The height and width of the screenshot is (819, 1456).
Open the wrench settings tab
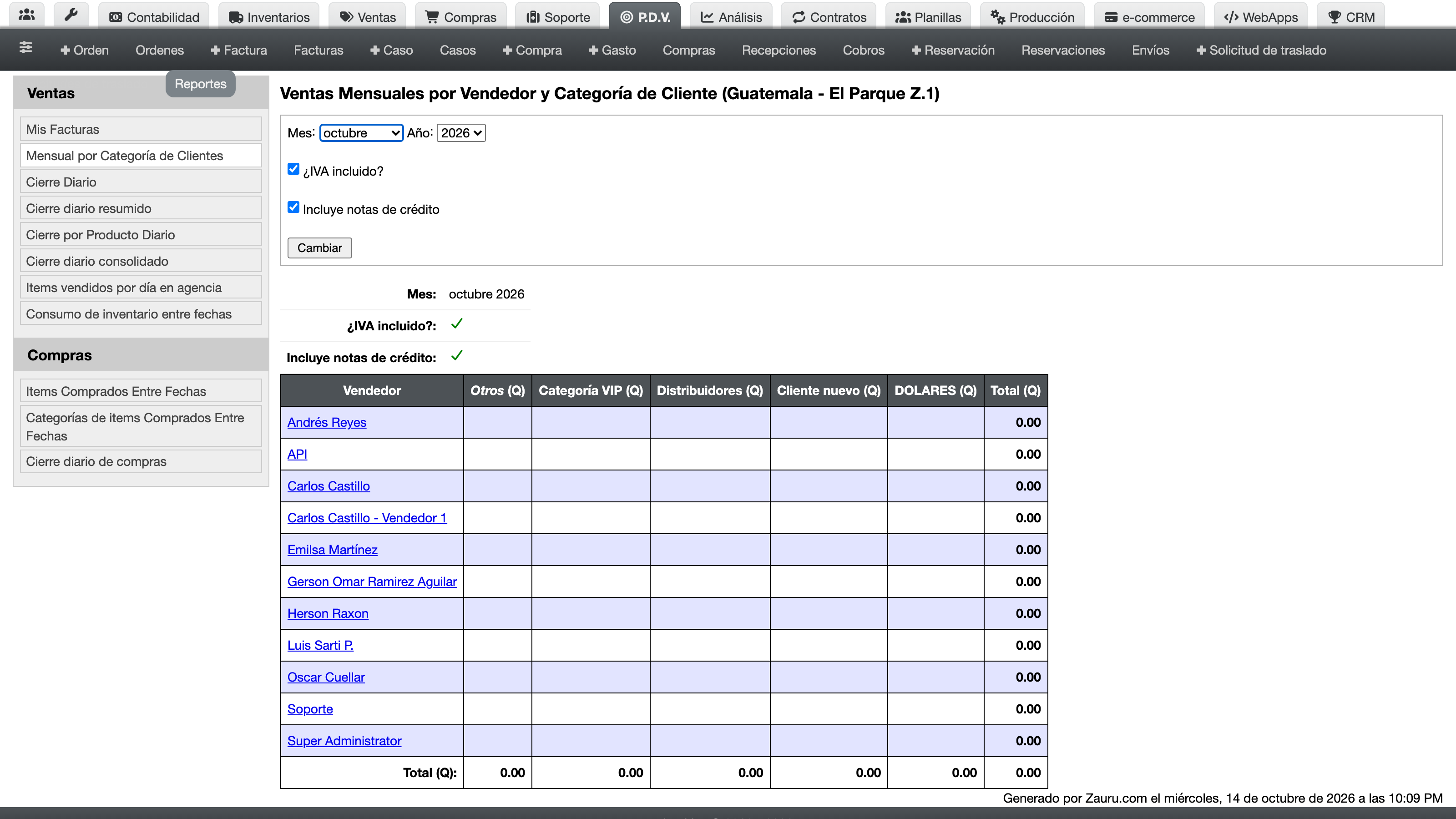(71, 16)
